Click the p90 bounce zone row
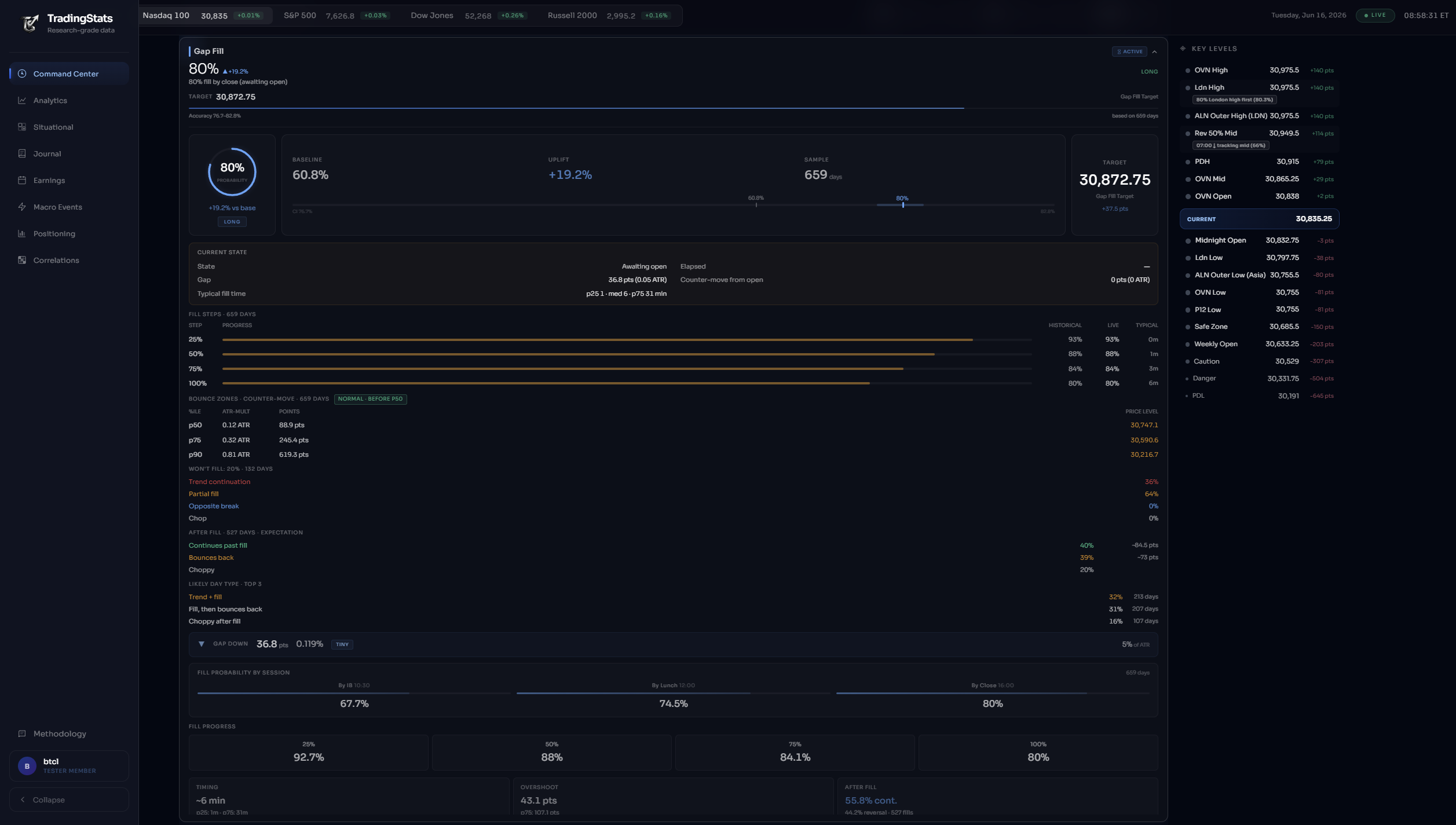The height and width of the screenshot is (825, 1456). (673, 454)
